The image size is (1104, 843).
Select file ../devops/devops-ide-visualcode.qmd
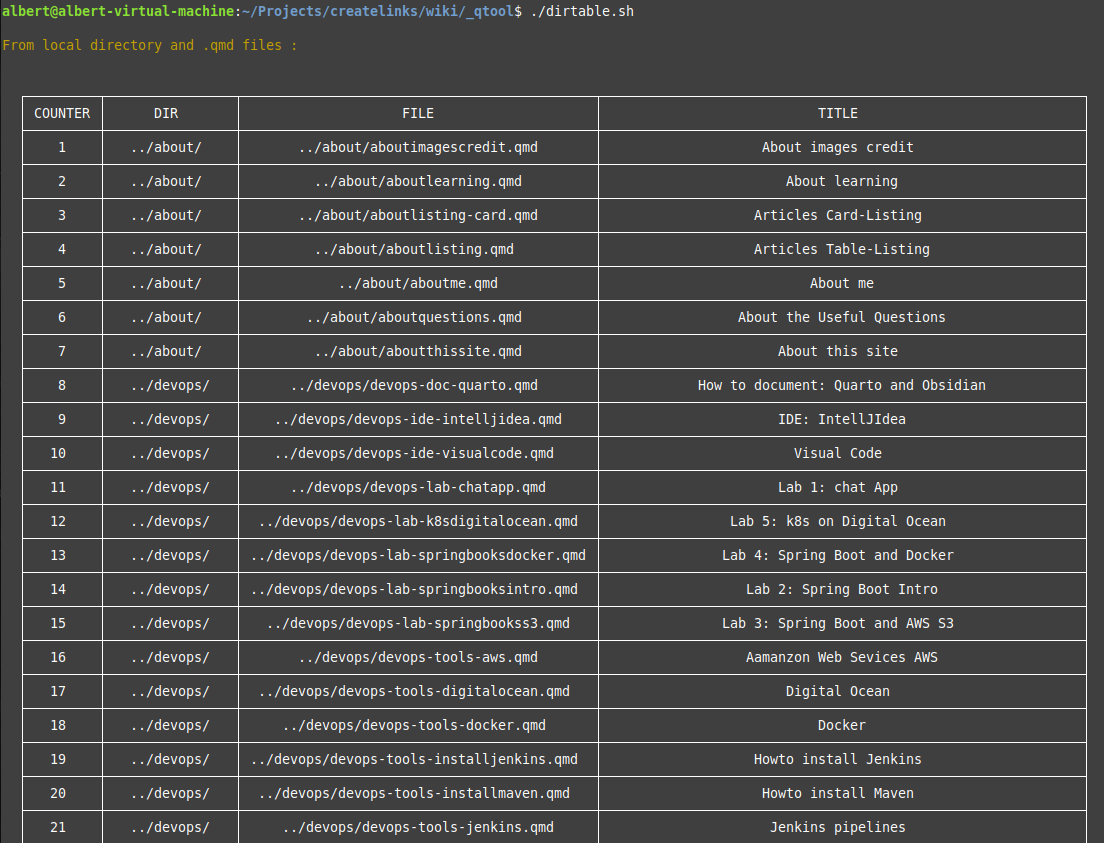pyautogui.click(x=415, y=453)
